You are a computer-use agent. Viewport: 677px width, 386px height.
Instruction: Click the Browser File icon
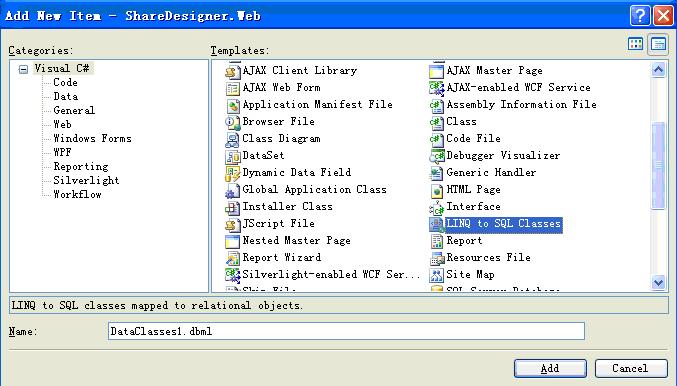[232, 122]
